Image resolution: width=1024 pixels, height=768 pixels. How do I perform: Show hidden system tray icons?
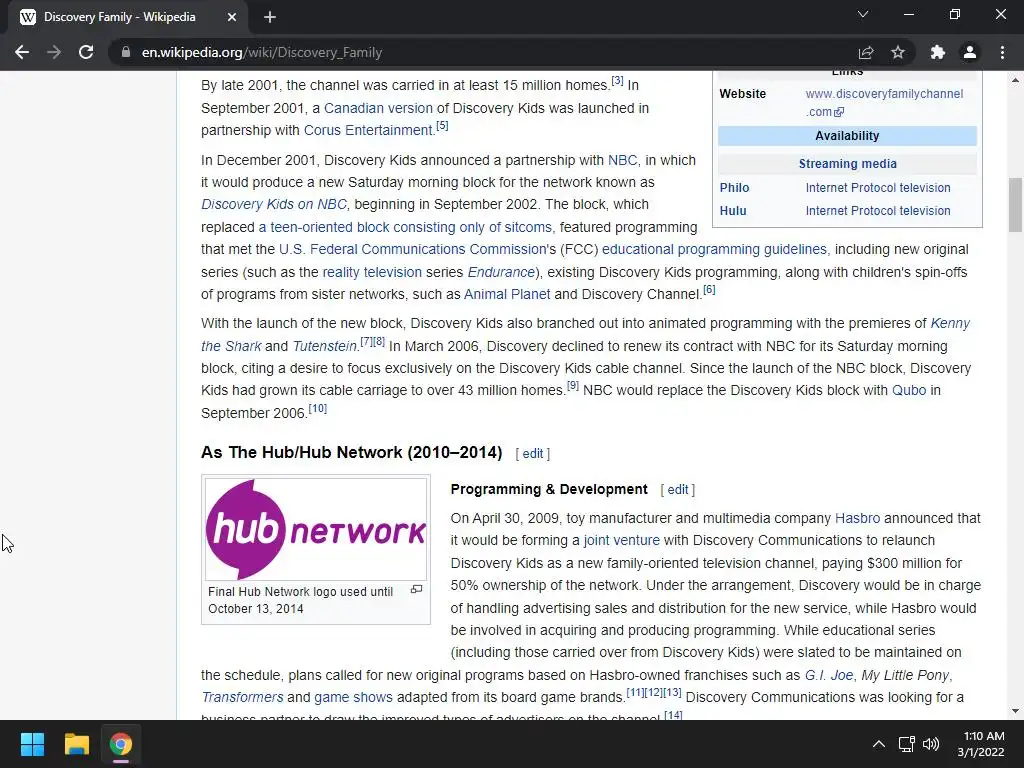pyautogui.click(x=879, y=744)
